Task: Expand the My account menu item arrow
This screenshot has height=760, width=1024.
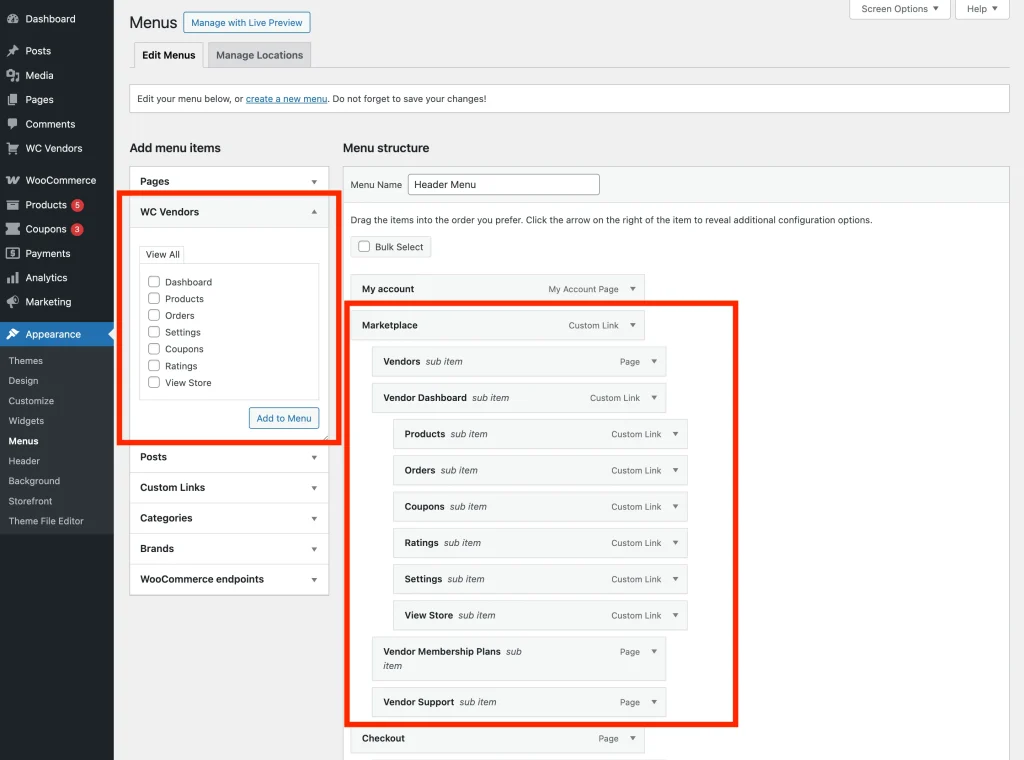Action: pos(633,289)
